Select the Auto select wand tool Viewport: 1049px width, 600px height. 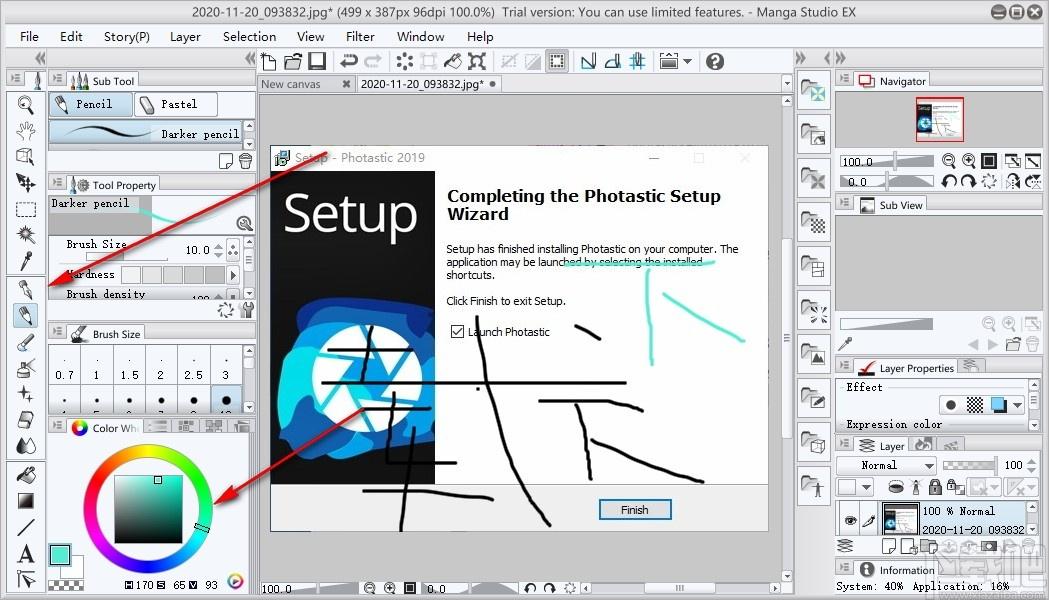[25, 235]
